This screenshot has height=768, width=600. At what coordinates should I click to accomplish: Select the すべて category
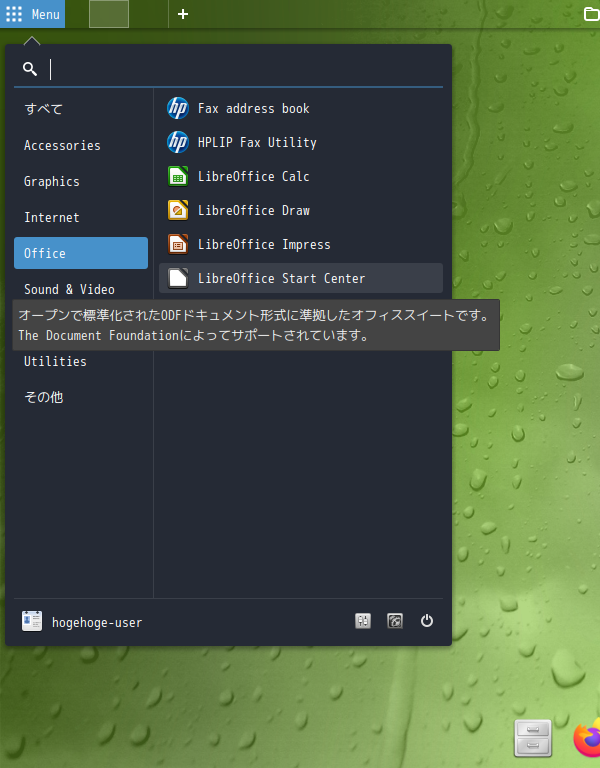pyautogui.click(x=81, y=109)
